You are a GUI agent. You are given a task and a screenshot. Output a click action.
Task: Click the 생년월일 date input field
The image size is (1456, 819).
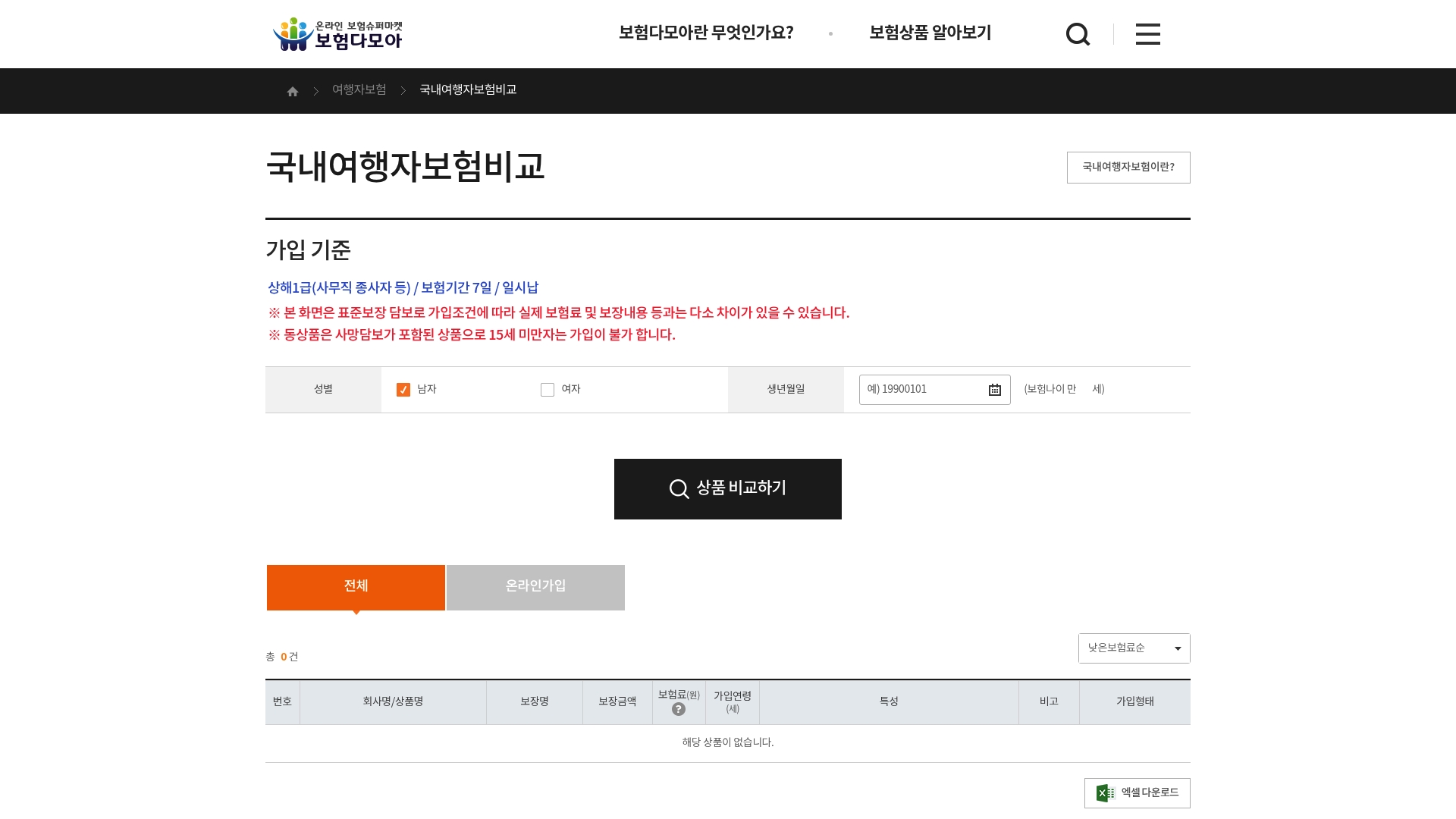[925, 389]
